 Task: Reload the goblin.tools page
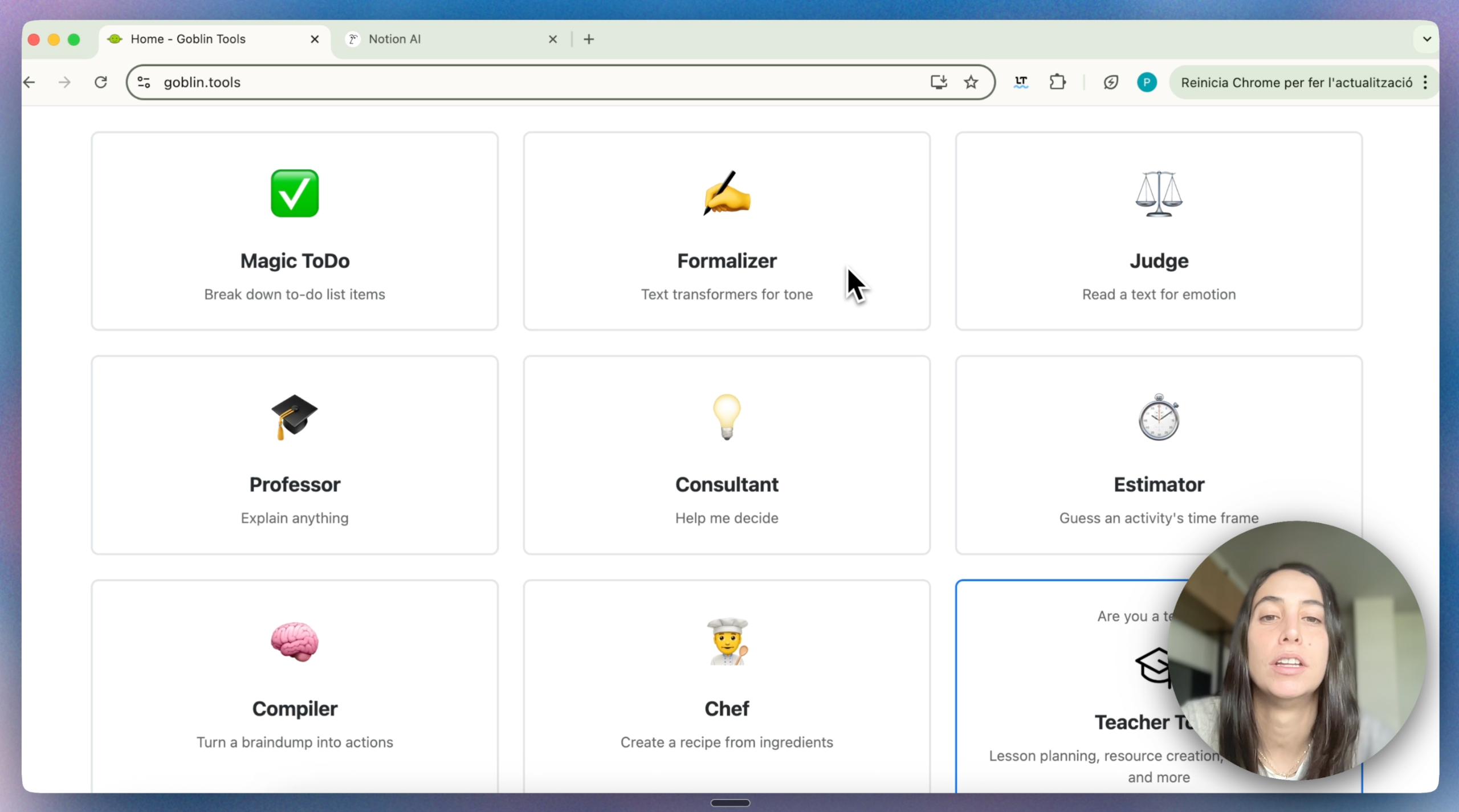(101, 82)
